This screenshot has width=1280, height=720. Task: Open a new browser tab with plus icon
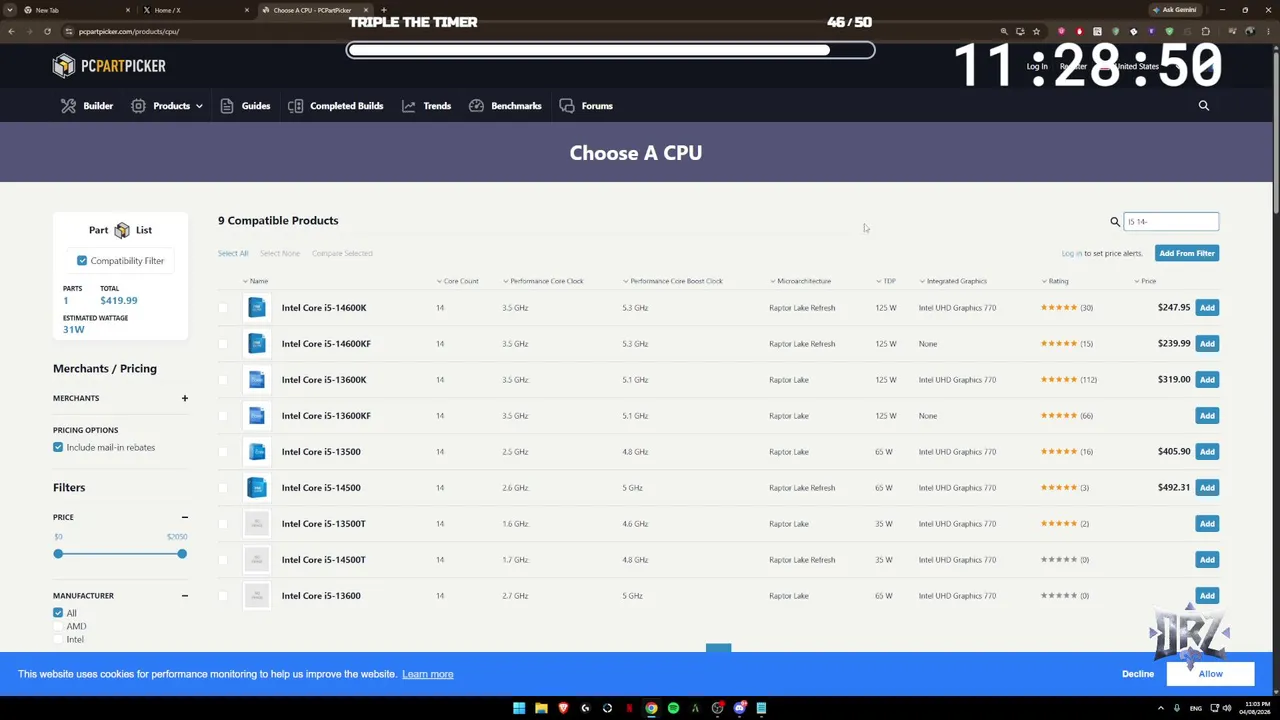tap(384, 10)
